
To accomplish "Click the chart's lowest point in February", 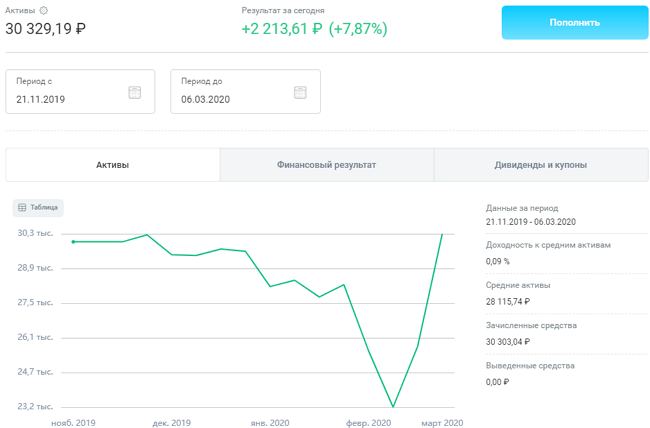I will [x=394, y=407].
